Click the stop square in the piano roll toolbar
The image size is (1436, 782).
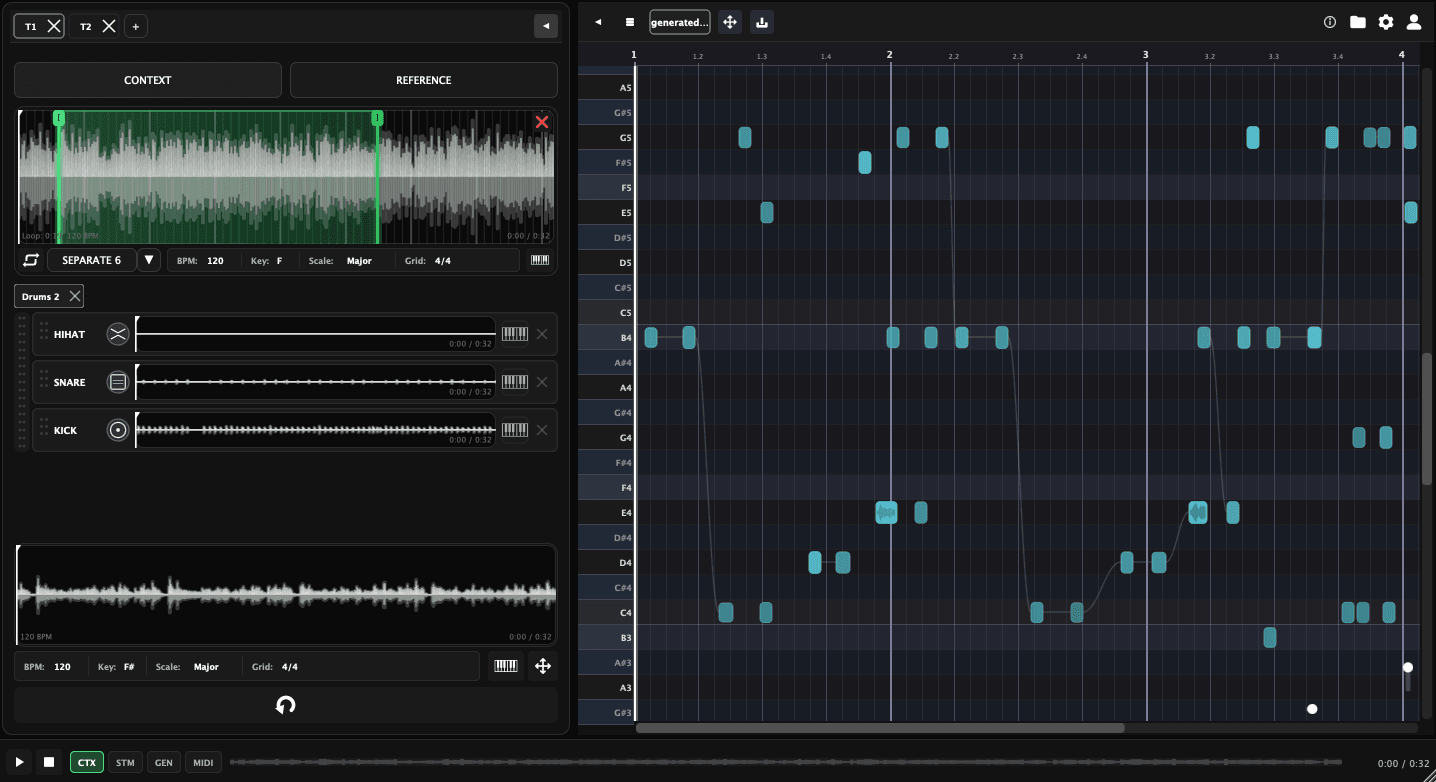point(630,22)
